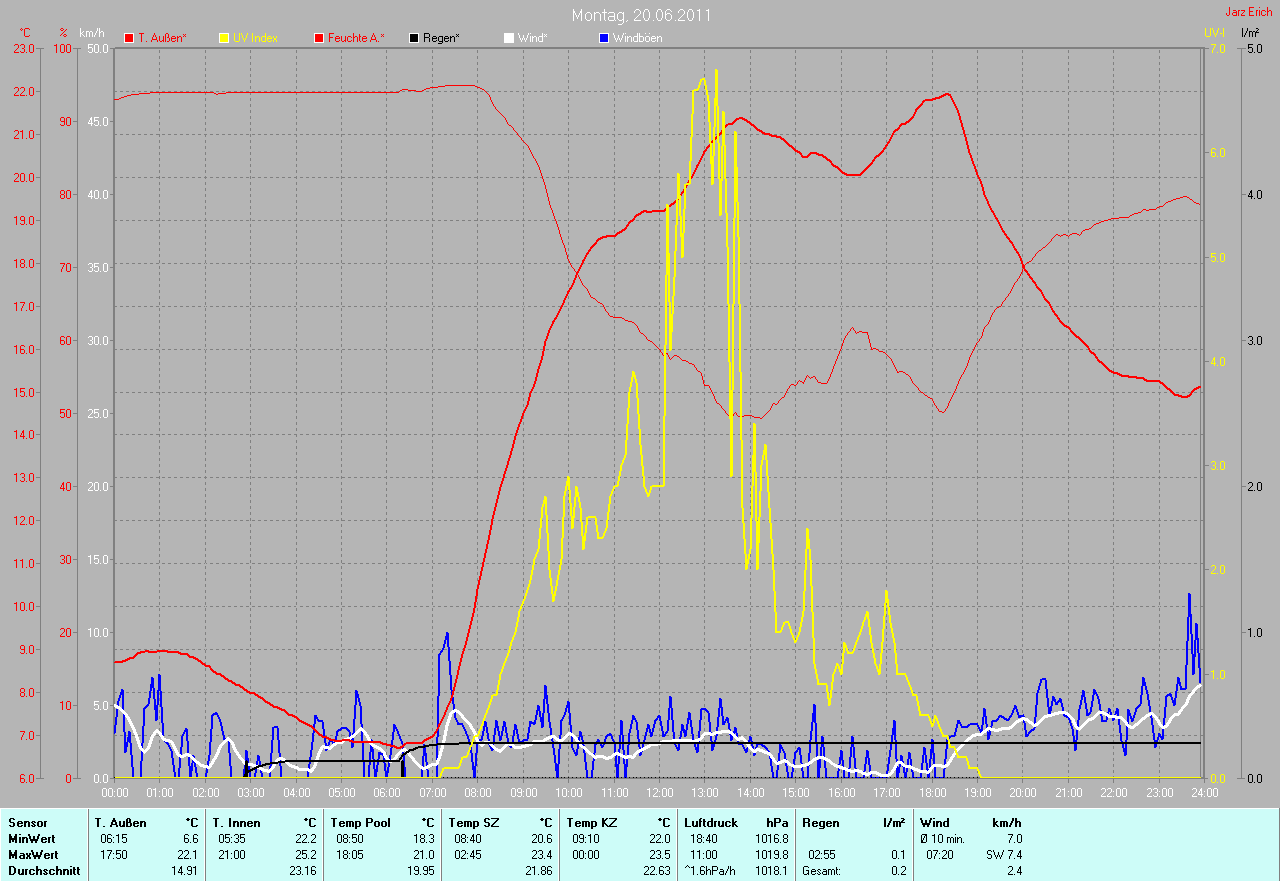The width and height of the screenshot is (1280, 881).
Task: Select the "Regen*" legend label
Action: coord(442,38)
